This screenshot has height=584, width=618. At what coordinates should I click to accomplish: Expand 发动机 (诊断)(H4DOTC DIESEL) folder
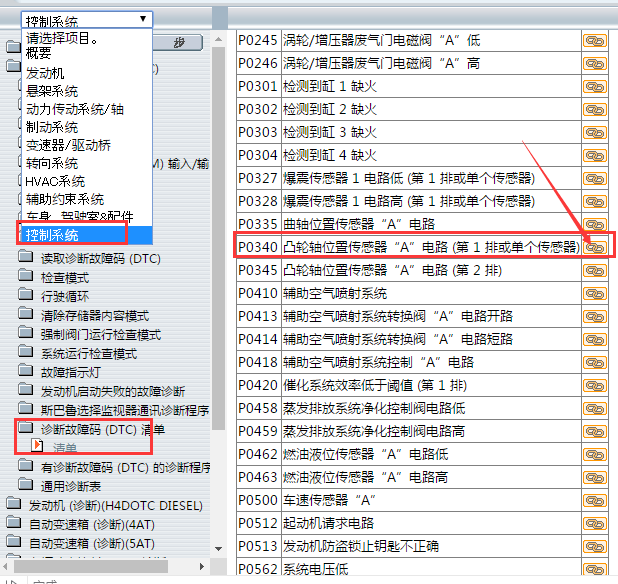pyautogui.click(x=14, y=502)
